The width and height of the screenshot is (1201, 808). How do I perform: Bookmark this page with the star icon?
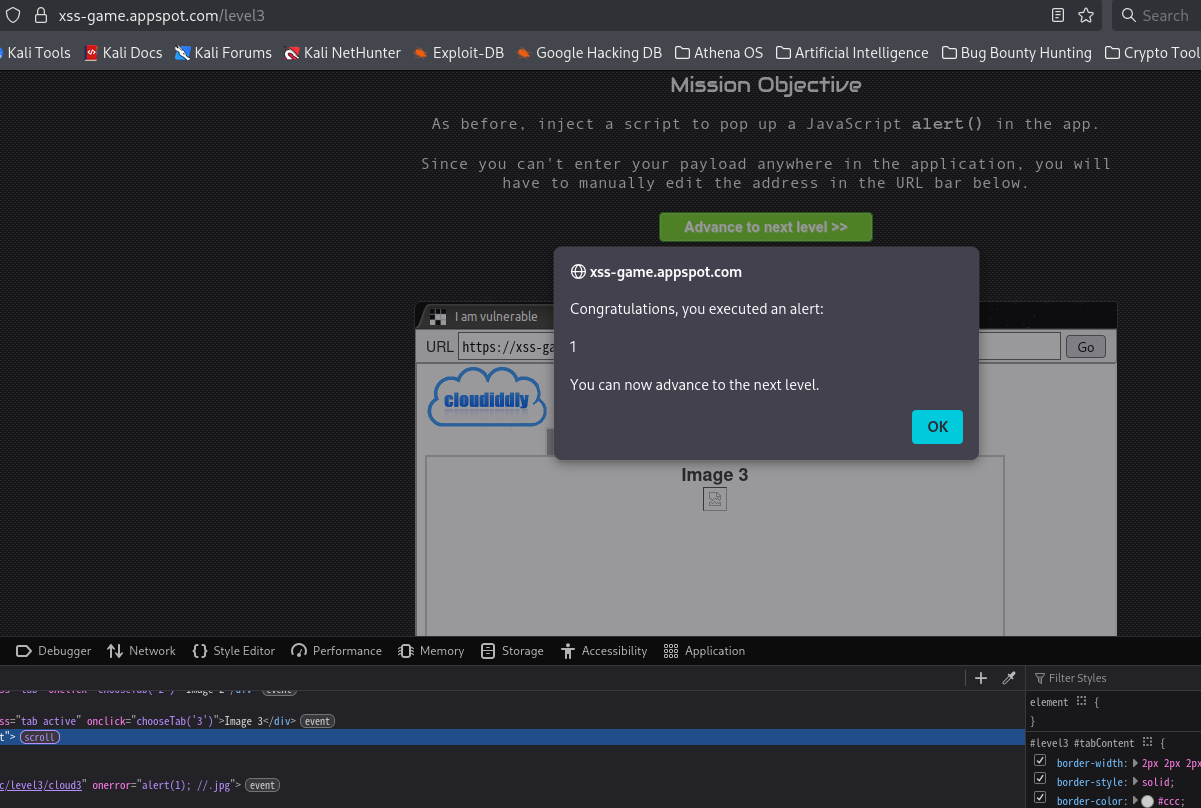click(x=1086, y=15)
